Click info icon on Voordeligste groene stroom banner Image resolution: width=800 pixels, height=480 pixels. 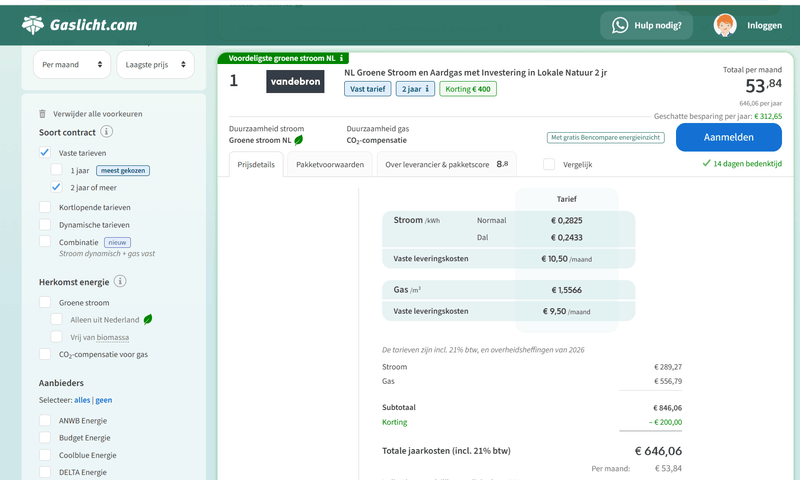click(341, 58)
